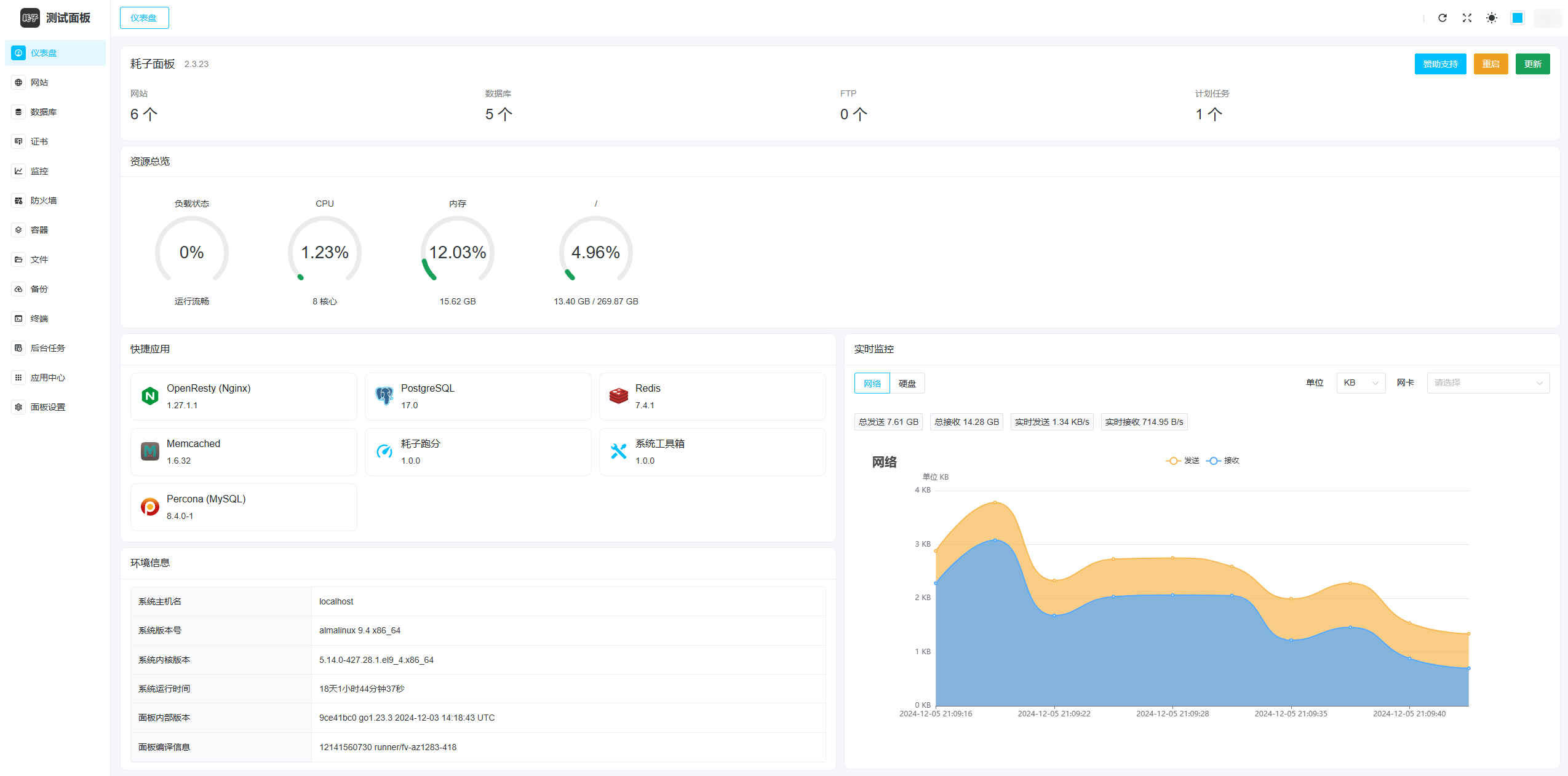
Task: Expand the KB unit dropdown
Action: click(x=1360, y=383)
